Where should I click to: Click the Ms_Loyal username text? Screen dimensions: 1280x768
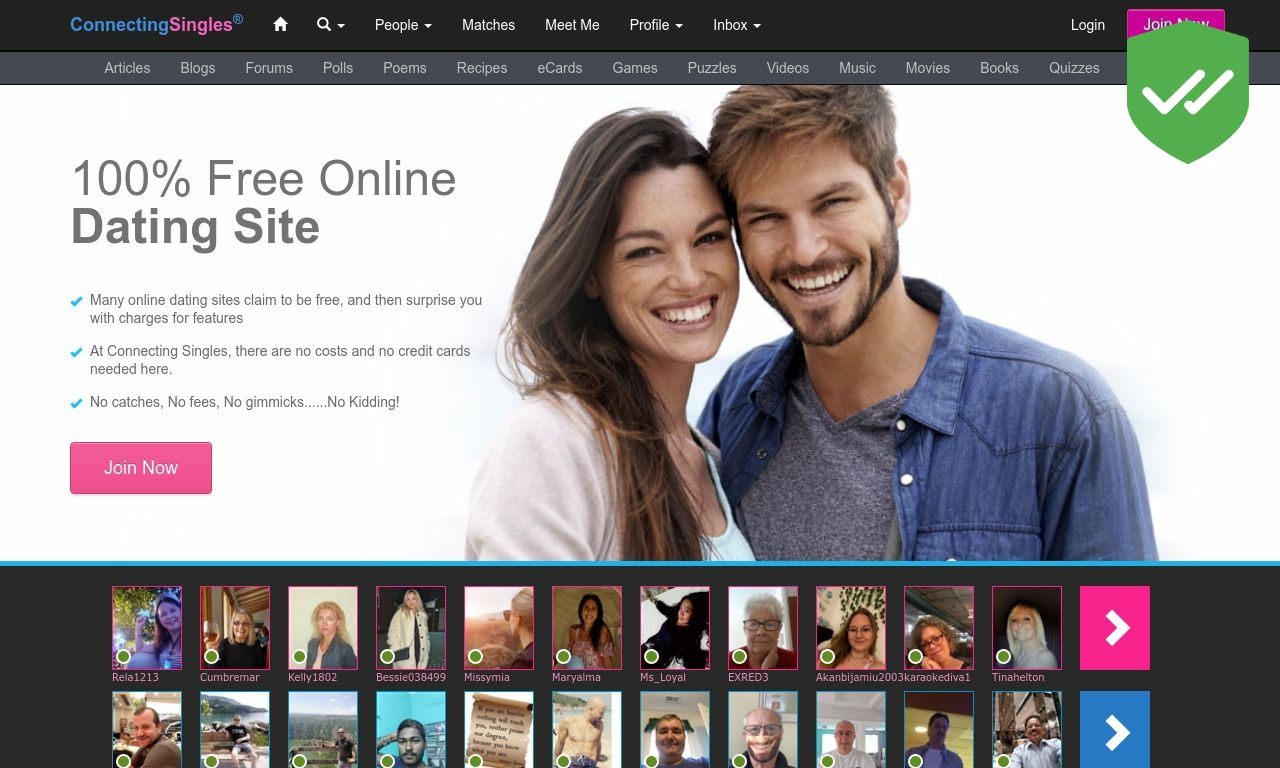pos(663,677)
